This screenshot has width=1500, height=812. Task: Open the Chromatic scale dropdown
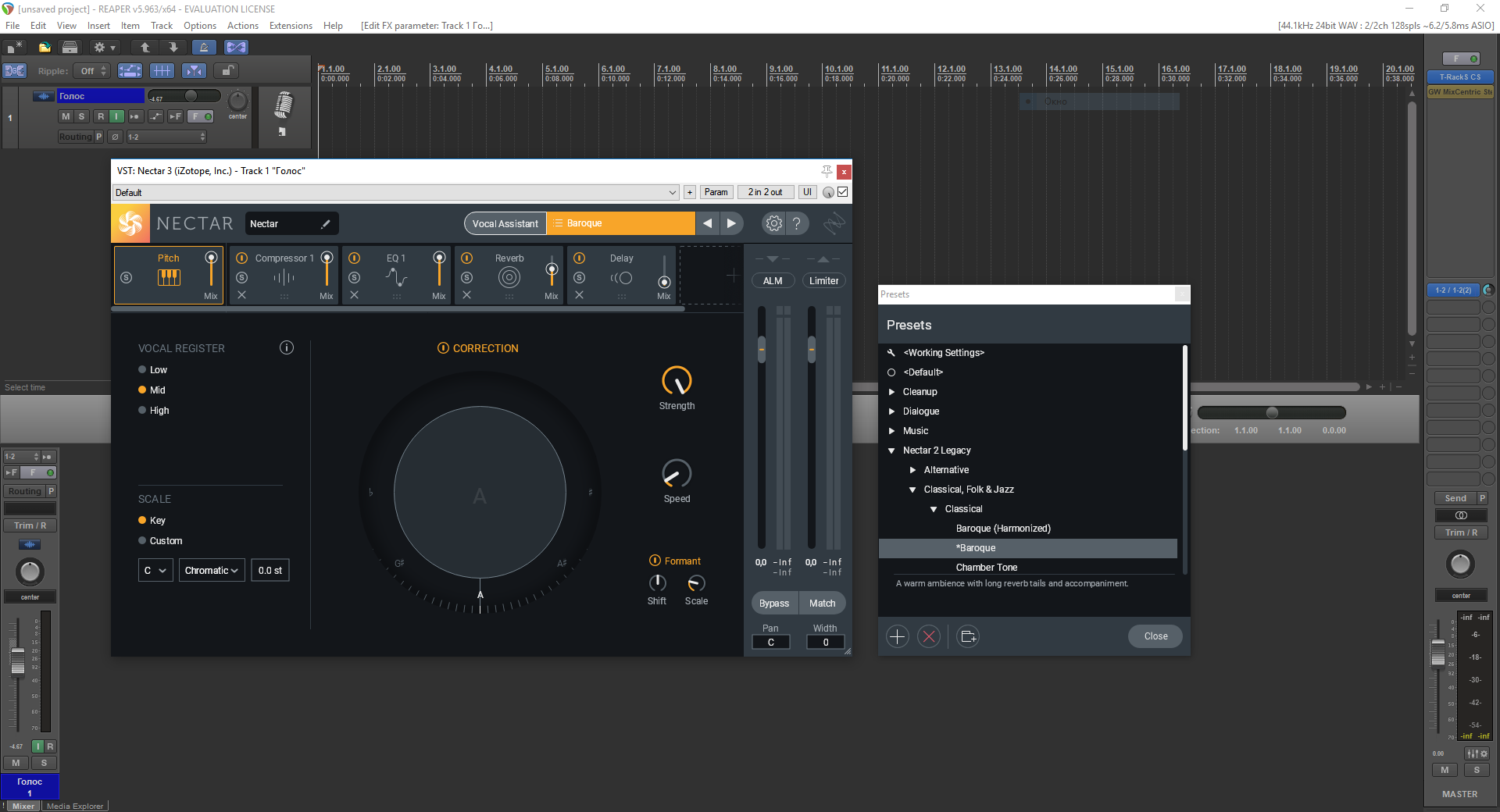pos(212,571)
